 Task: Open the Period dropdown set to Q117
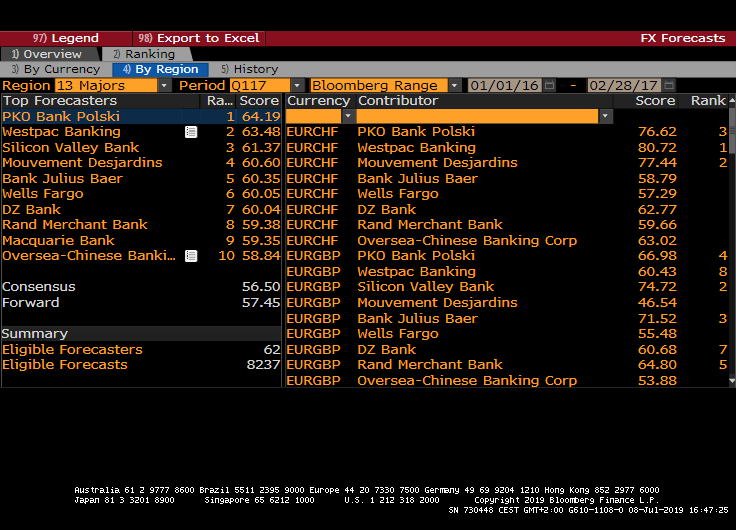[x=297, y=86]
